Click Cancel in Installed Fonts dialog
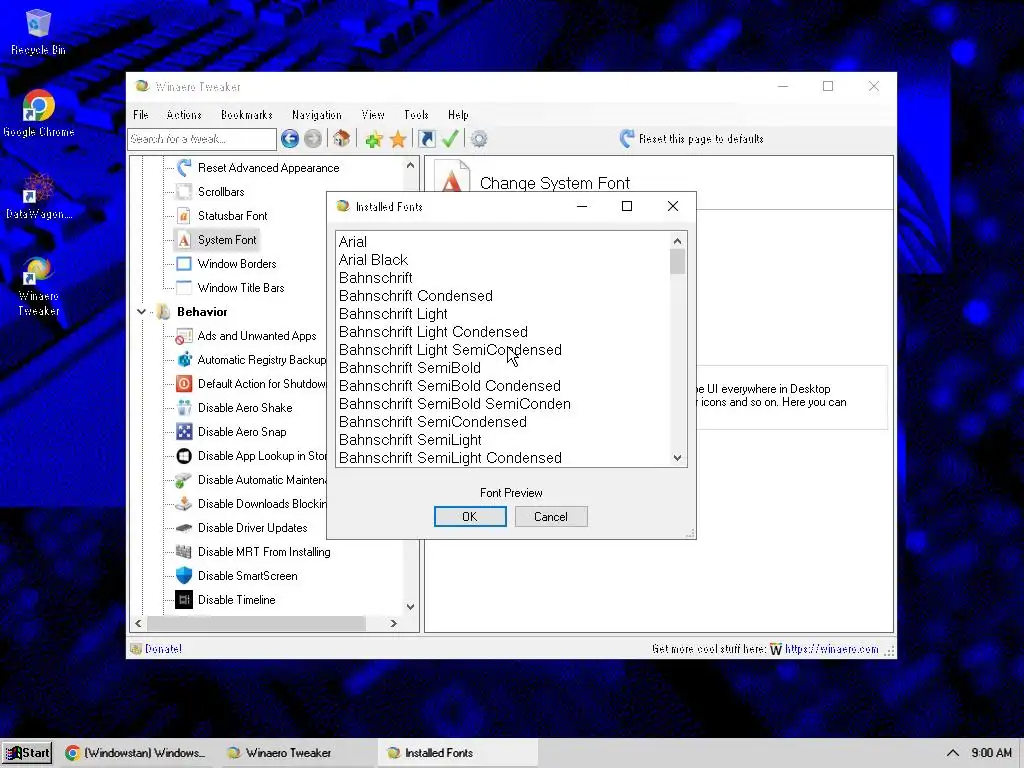Image resolution: width=1024 pixels, height=768 pixels. (x=551, y=517)
